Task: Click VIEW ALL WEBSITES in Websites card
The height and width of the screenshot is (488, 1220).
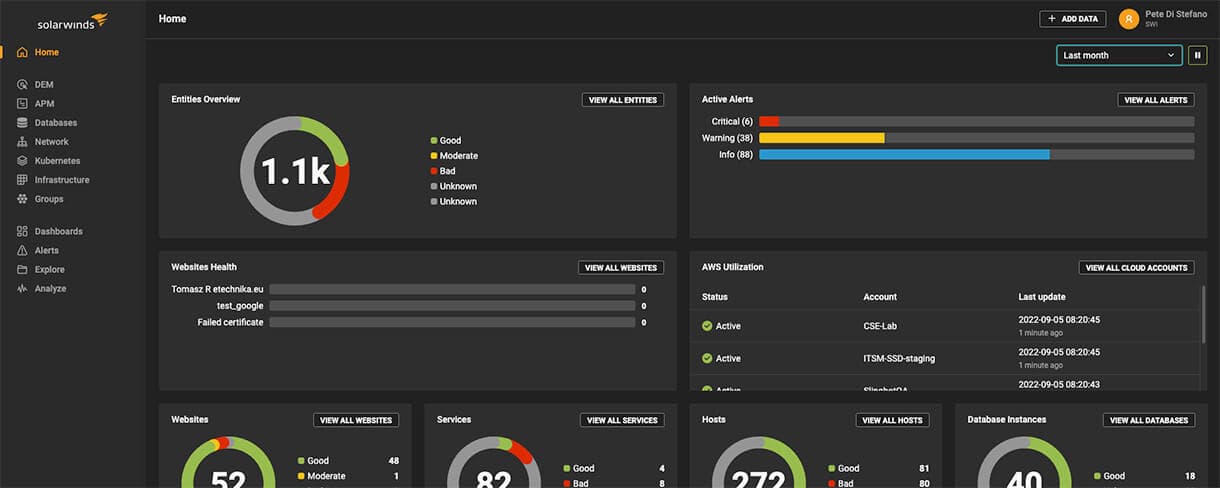Action: click(x=356, y=420)
